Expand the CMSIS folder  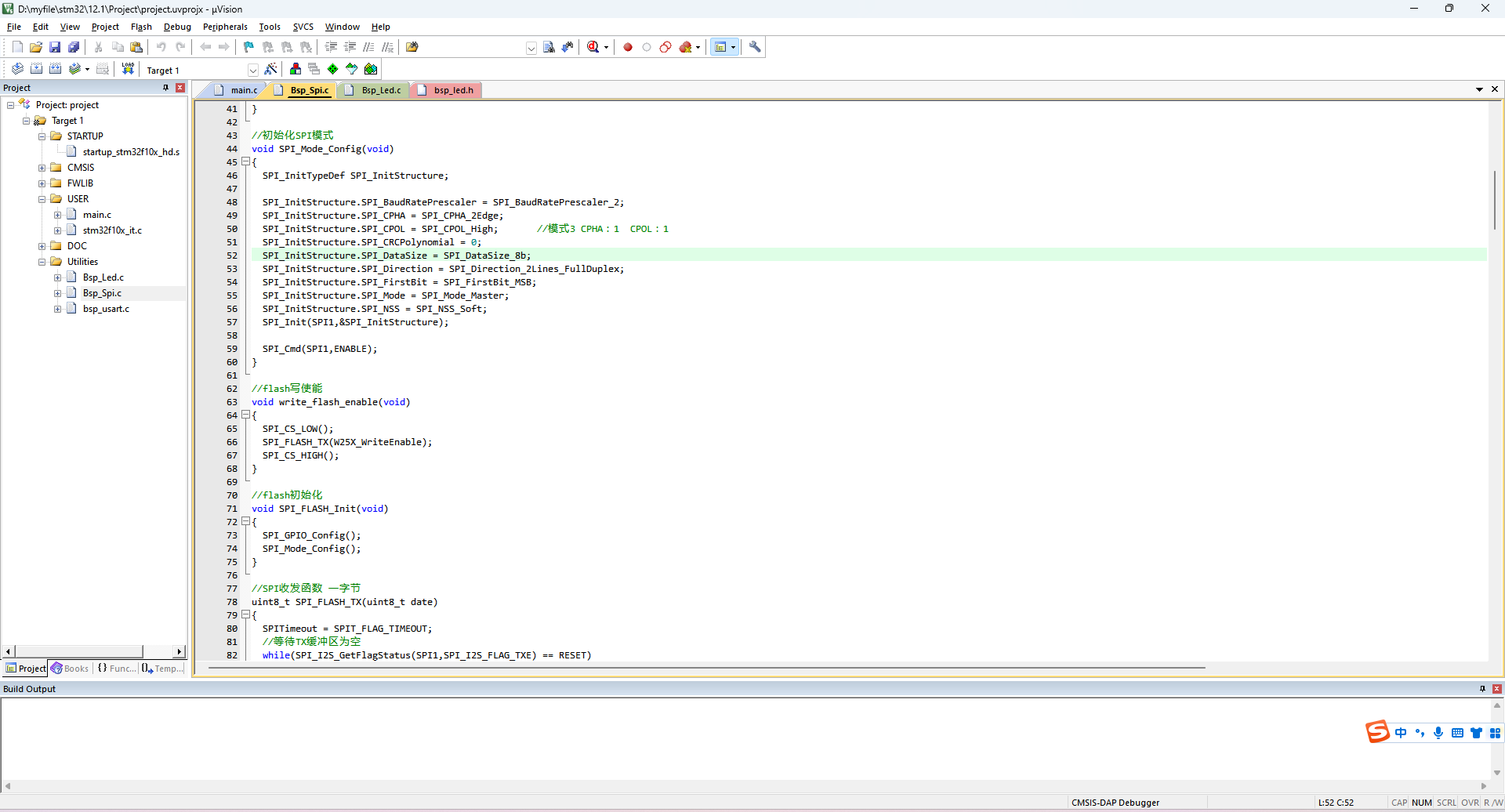pyautogui.click(x=42, y=168)
